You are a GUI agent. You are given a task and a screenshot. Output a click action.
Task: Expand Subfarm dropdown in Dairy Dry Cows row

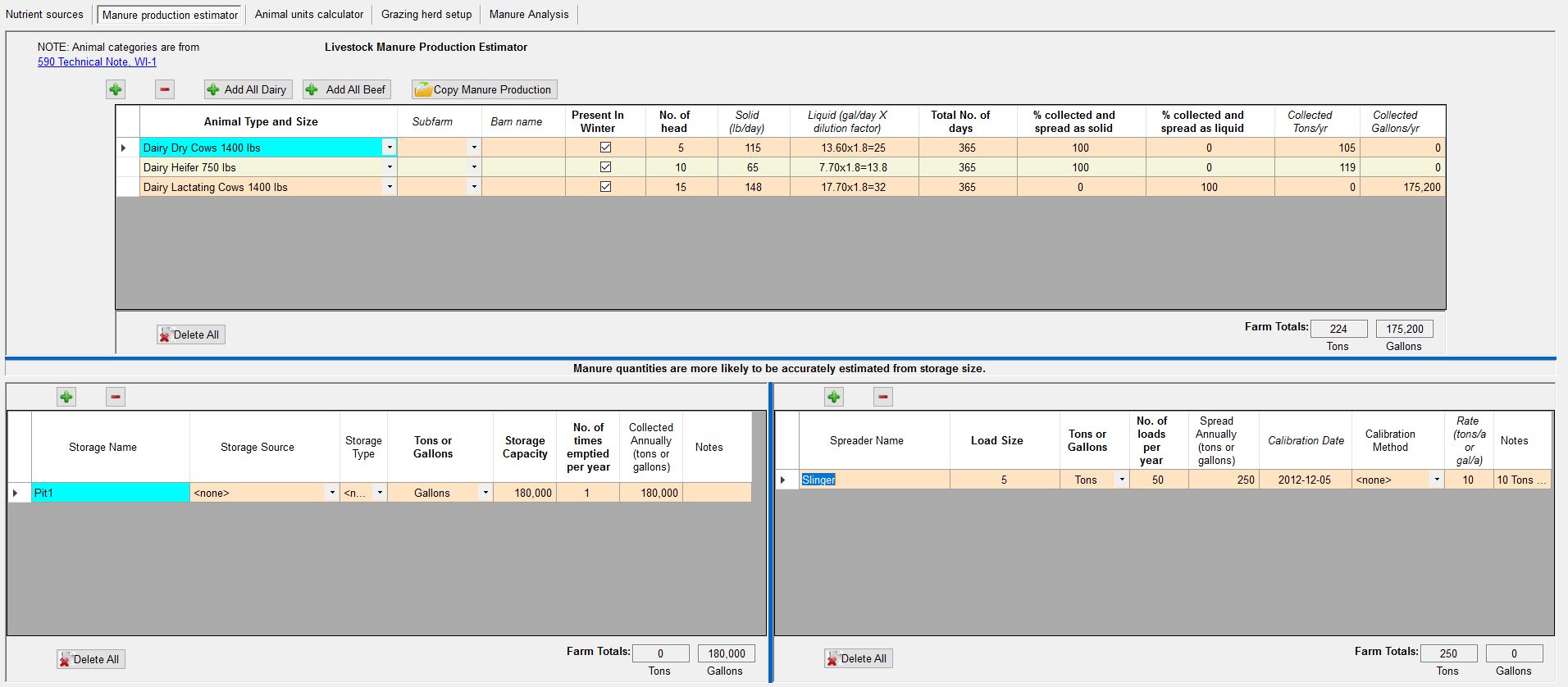[474, 148]
